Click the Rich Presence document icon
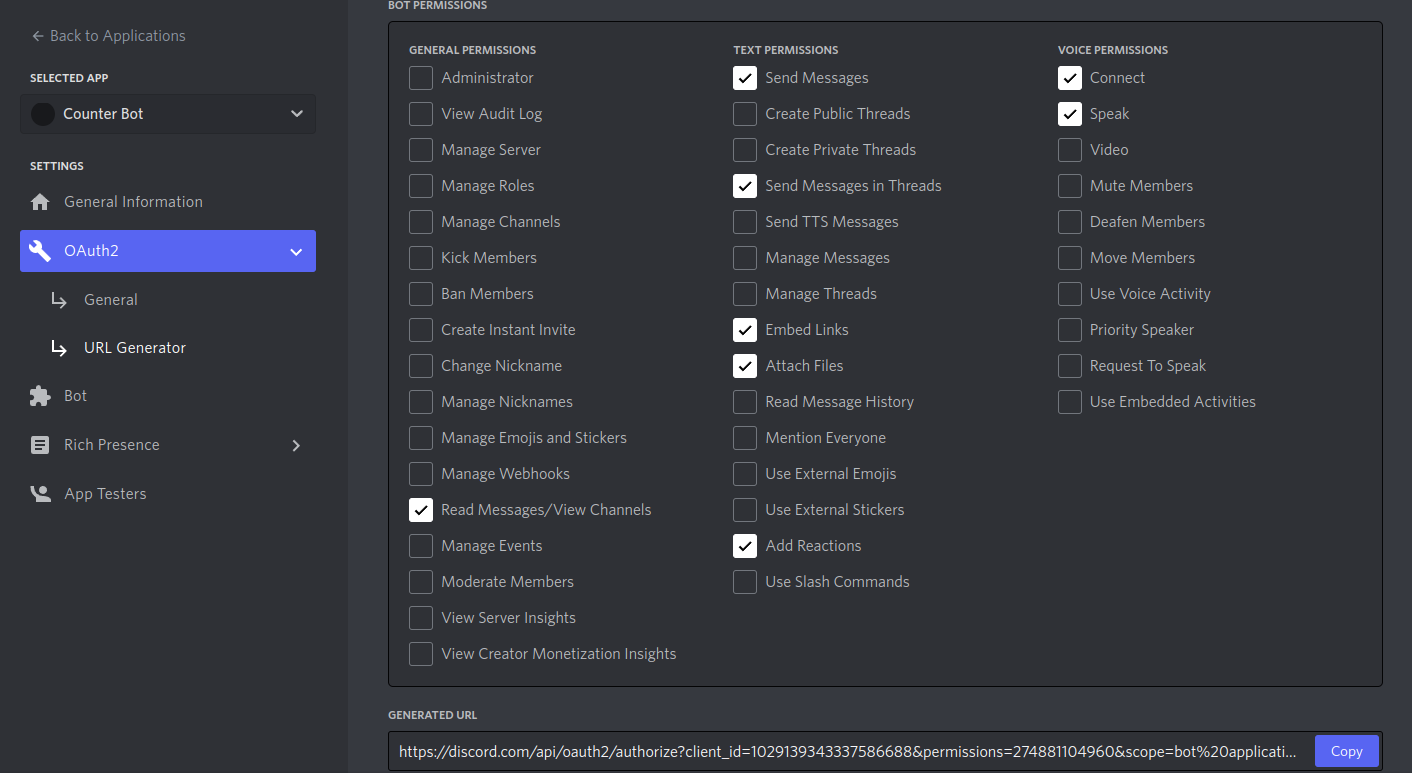 click(x=40, y=445)
